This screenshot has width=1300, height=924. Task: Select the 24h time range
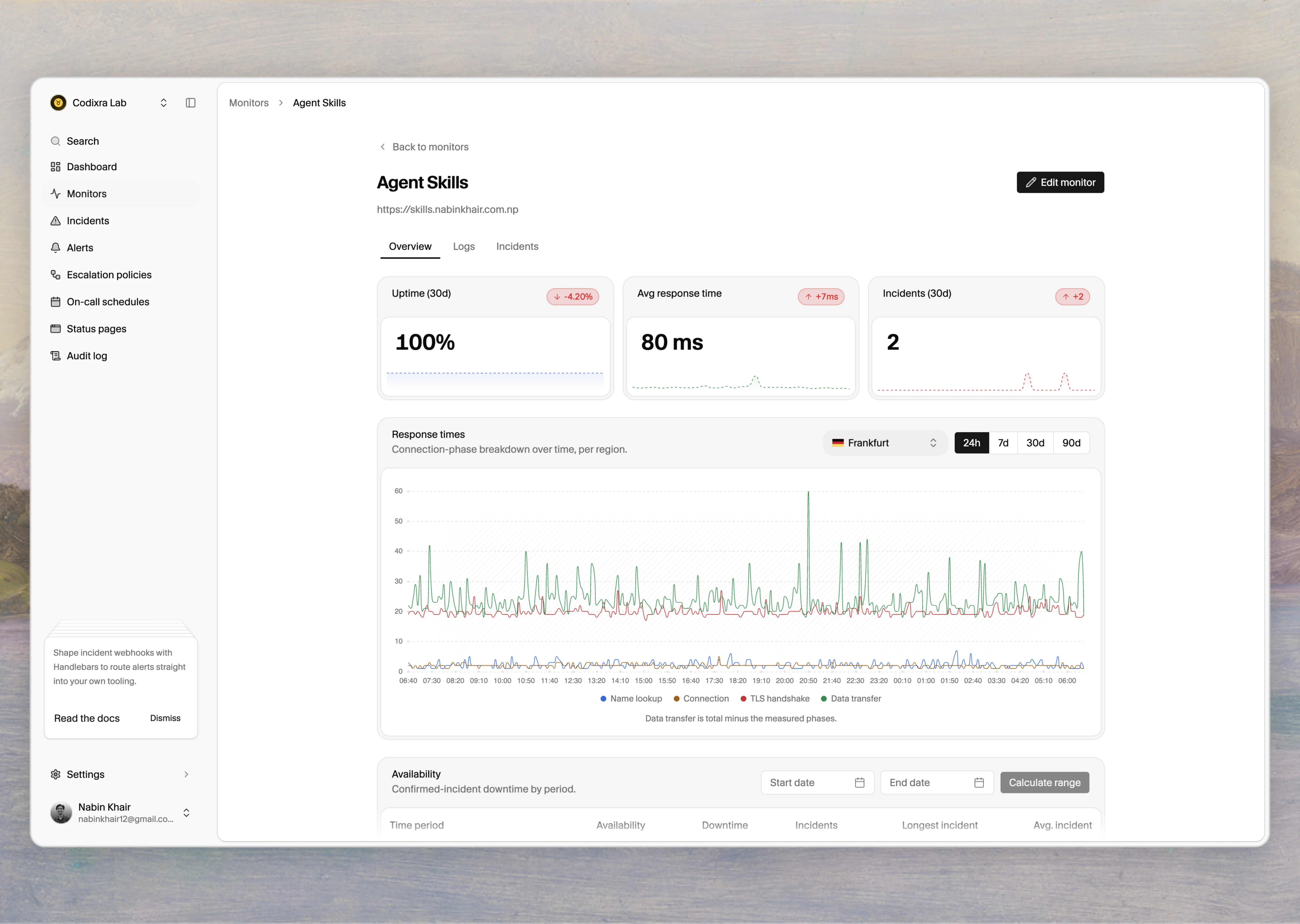[972, 443]
